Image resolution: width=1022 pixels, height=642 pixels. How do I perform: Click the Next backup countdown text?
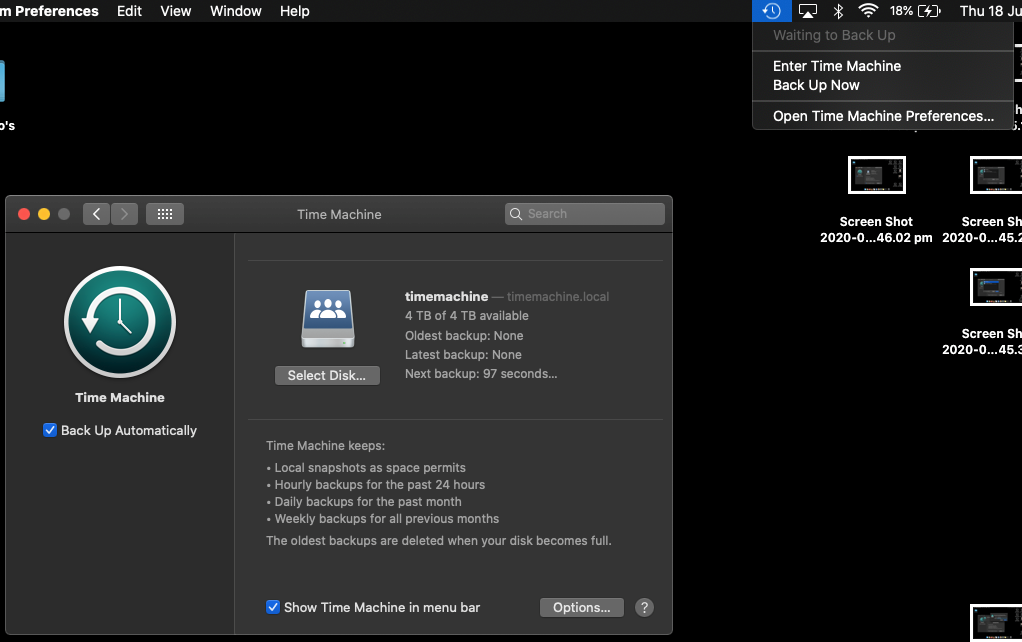pyautogui.click(x=481, y=374)
